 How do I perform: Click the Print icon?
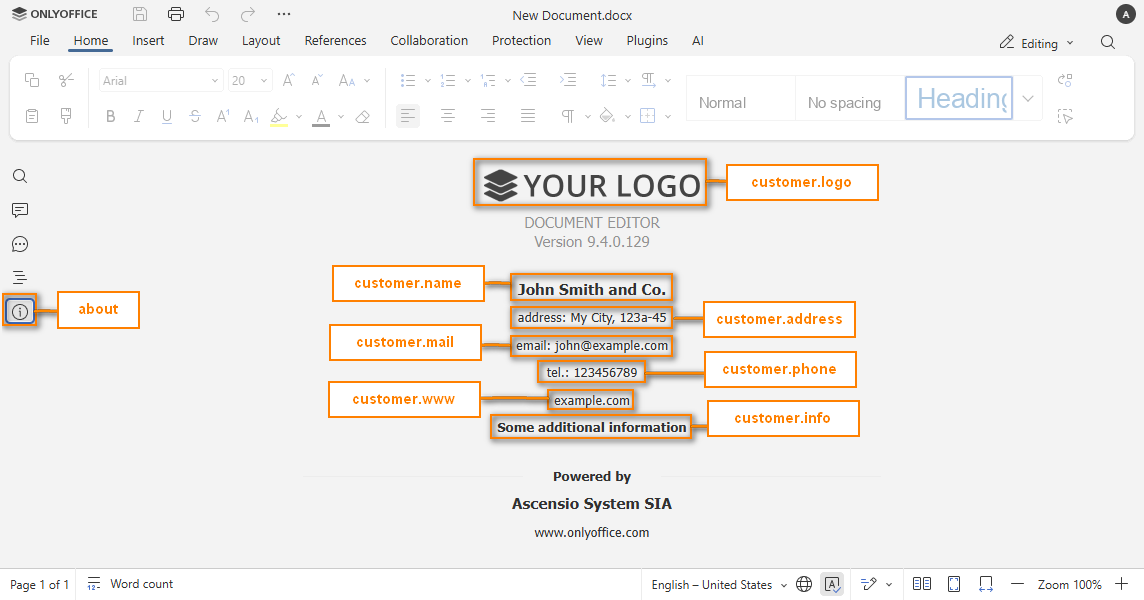[x=176, y=14]
